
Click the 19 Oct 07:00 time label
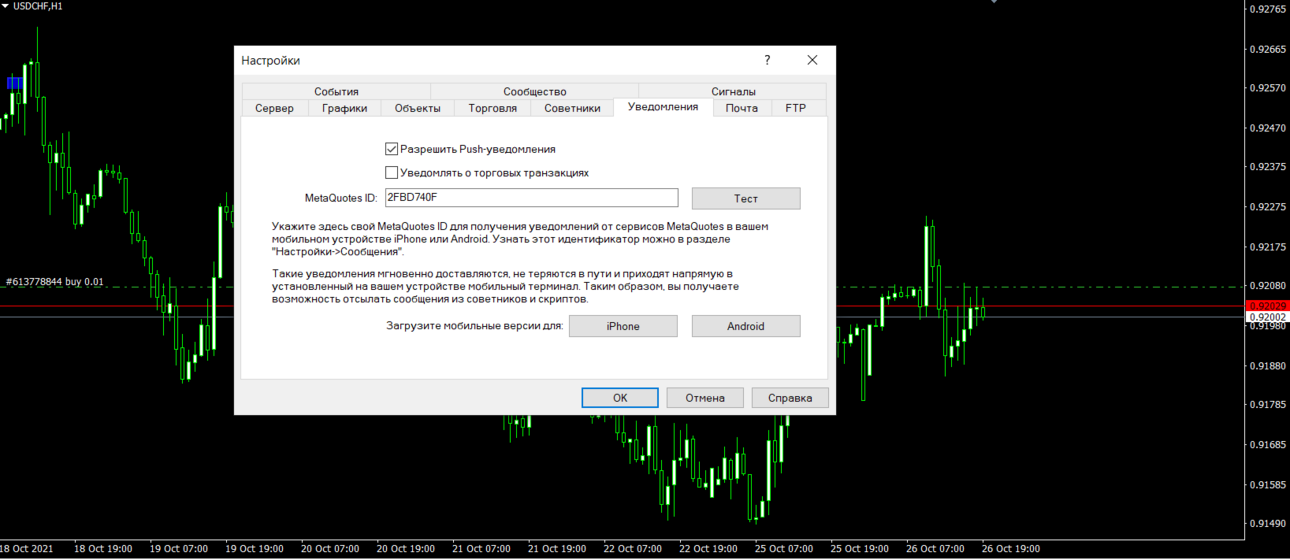click(x=178, y=549)
